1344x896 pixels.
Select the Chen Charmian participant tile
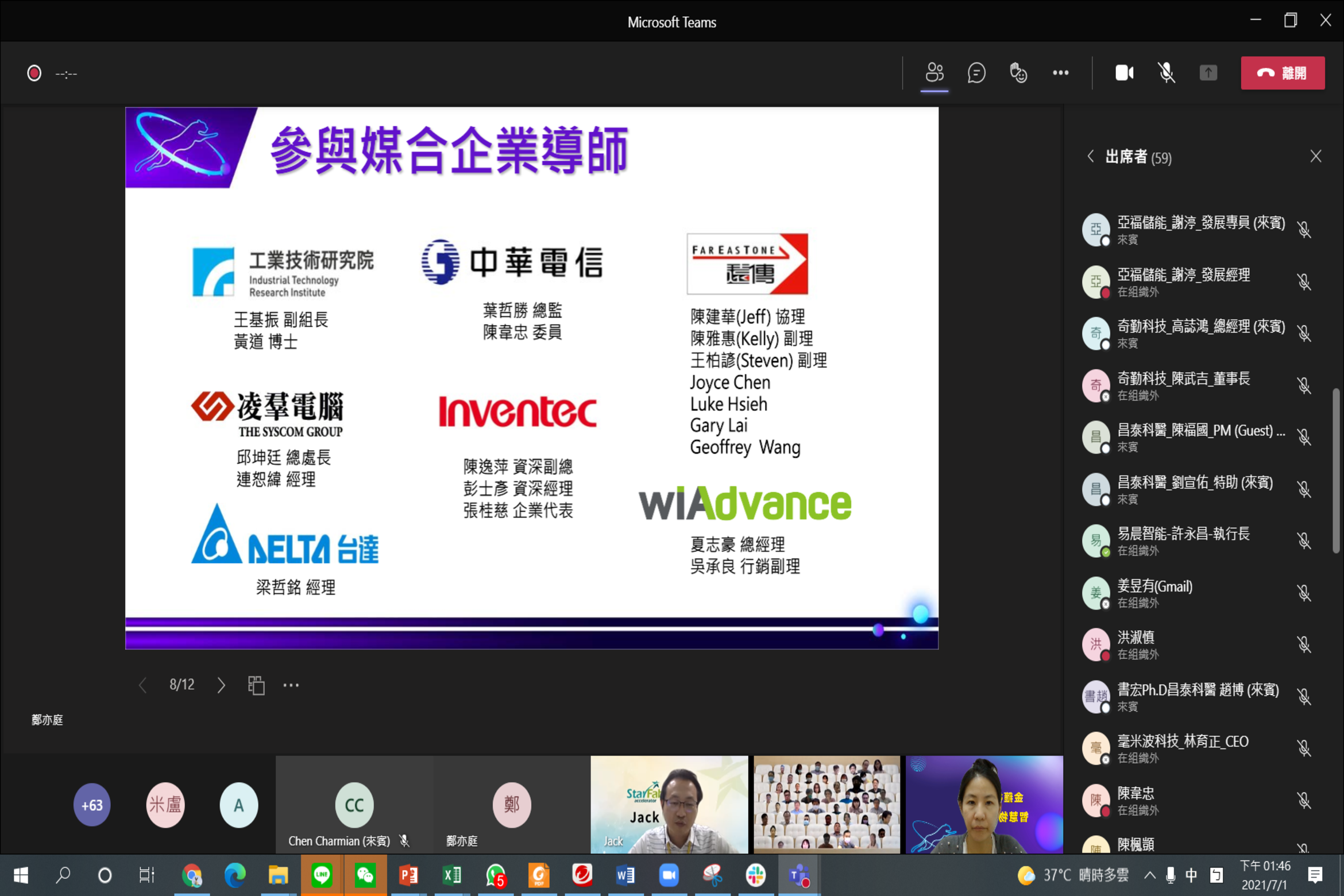[354, 805]
